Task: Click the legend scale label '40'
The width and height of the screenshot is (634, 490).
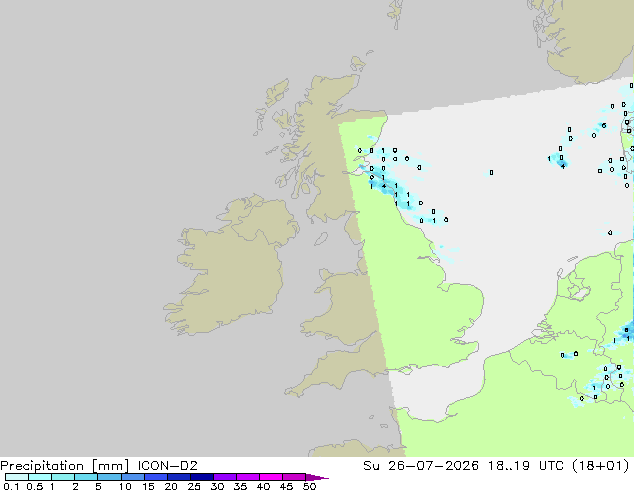Action: pyautogui.click(x=263, y=486)
